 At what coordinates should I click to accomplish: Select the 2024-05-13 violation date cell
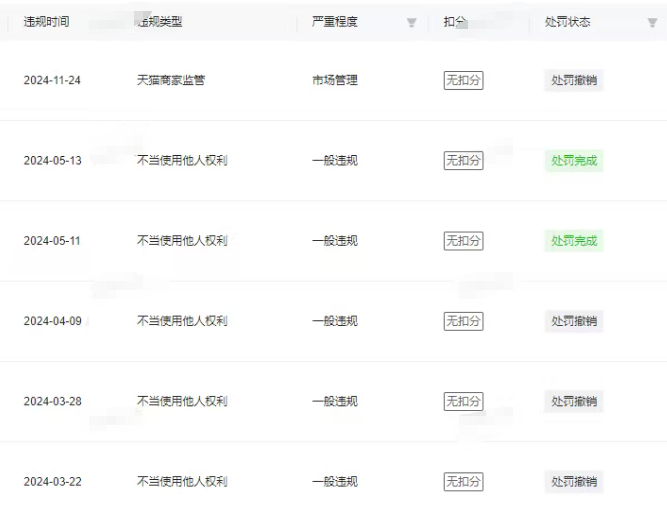pos(52,161)
